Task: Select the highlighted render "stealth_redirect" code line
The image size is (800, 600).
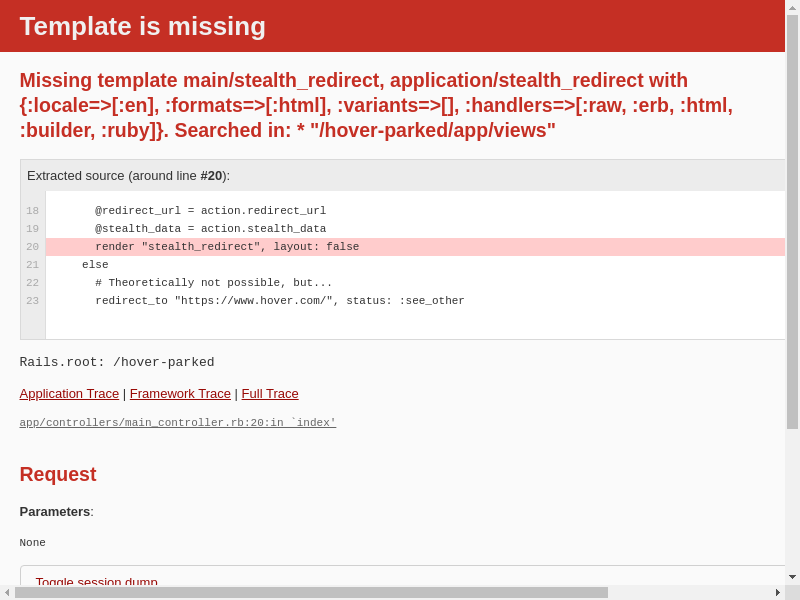Action: pos(227,247)
